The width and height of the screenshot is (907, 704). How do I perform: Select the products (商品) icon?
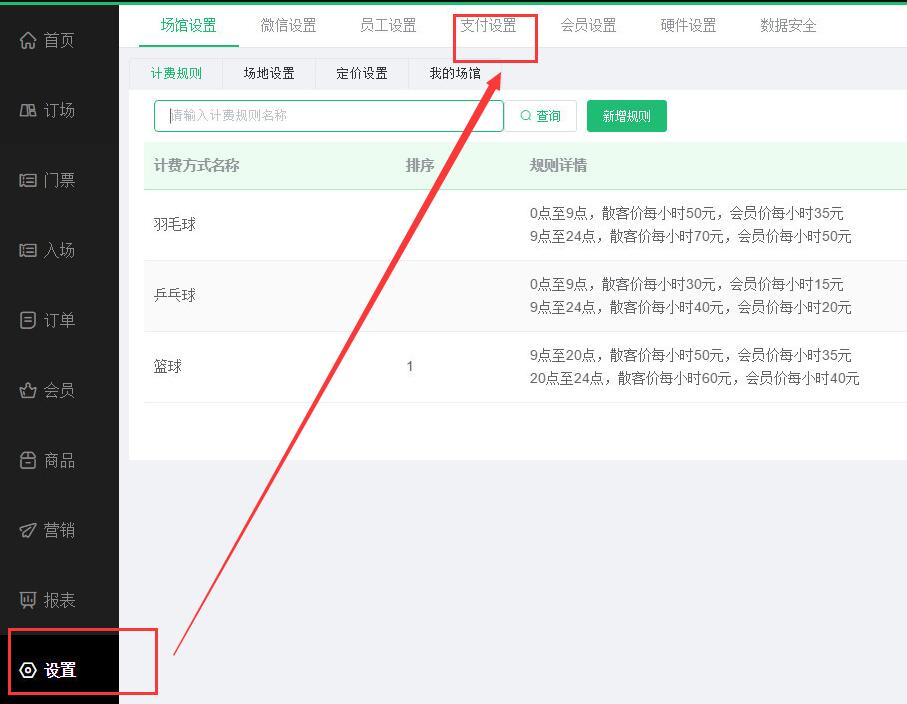pos(28,460)
